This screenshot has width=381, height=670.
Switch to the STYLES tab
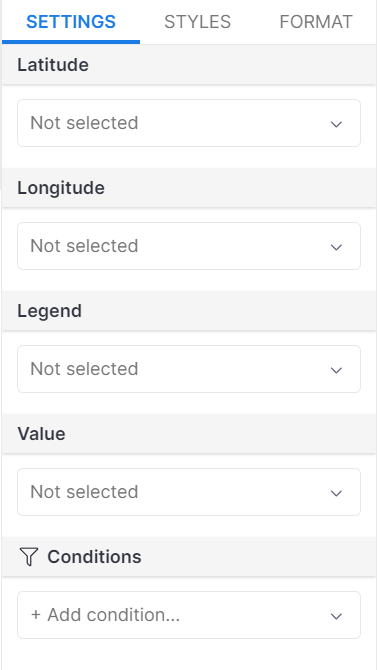tap(197, 22)
